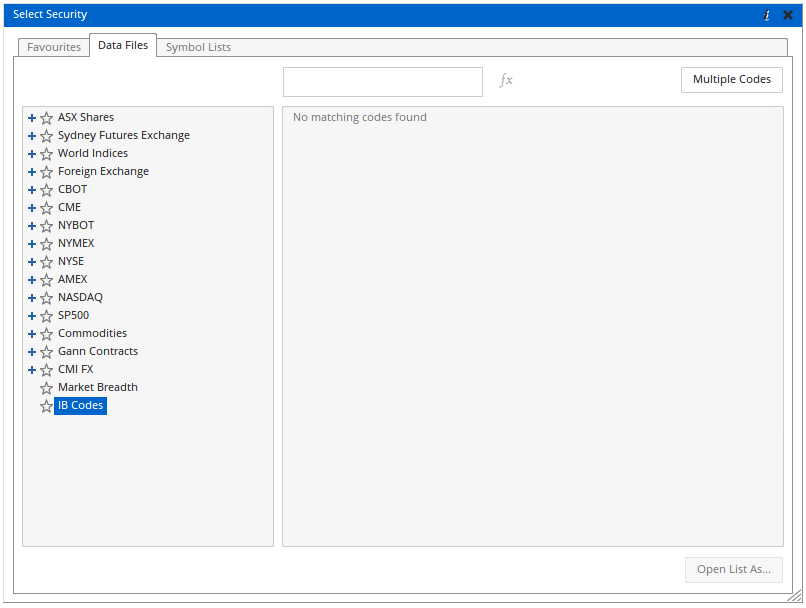This screenshot has height=608, width=806.
Task: Star the World Indices folder
Action: (x=46, y=154)
